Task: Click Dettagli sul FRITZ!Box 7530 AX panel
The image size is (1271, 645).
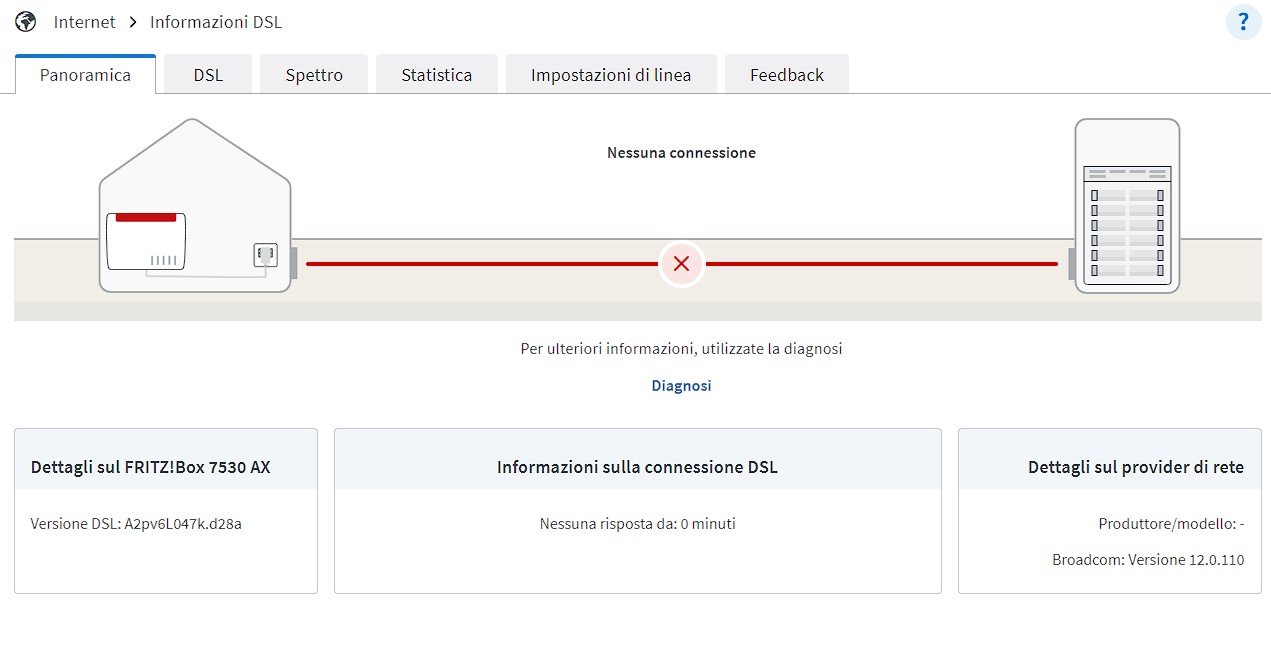Action: point(166,511)
